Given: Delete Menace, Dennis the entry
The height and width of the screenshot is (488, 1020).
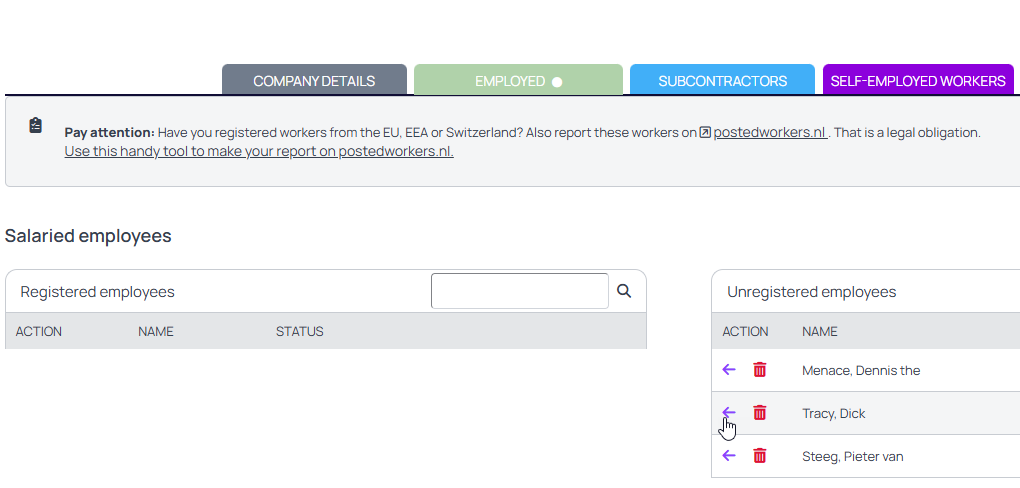Looking at the screenshot, I should [x=759, y=370].
